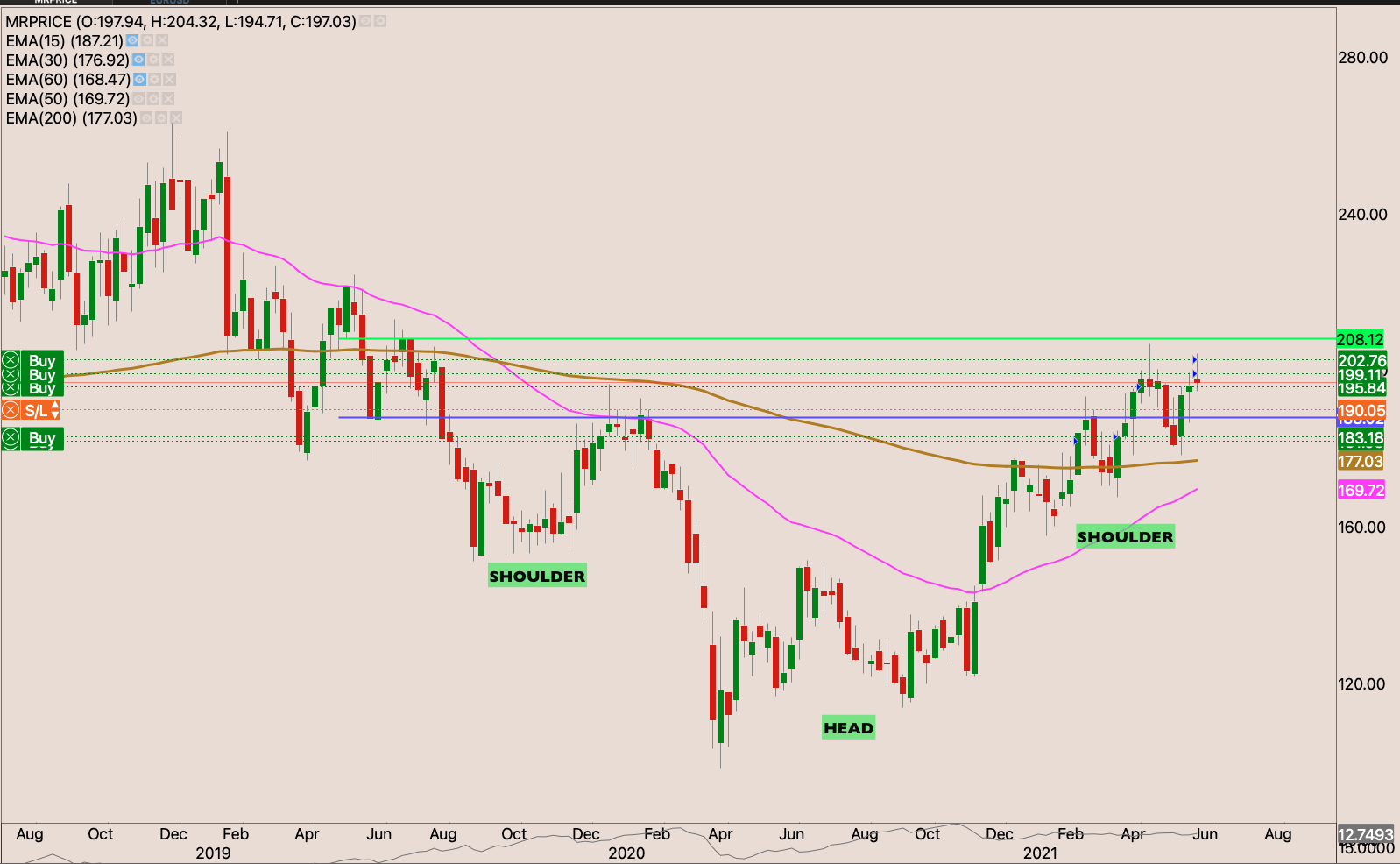Hide the EMA(15) indicator using eye icon
Image resolution: width=1400 pixels, height=864 pixels.
pos(132,40)
